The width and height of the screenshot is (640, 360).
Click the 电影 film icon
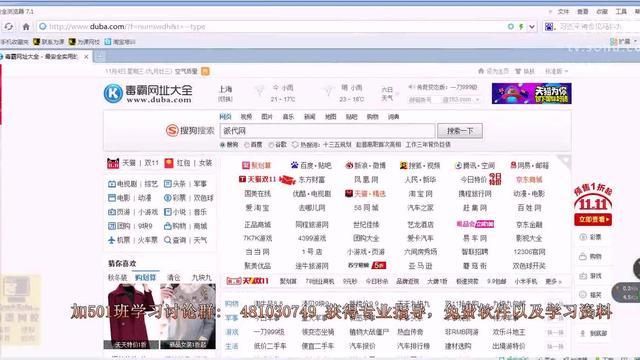coord(112,198)
